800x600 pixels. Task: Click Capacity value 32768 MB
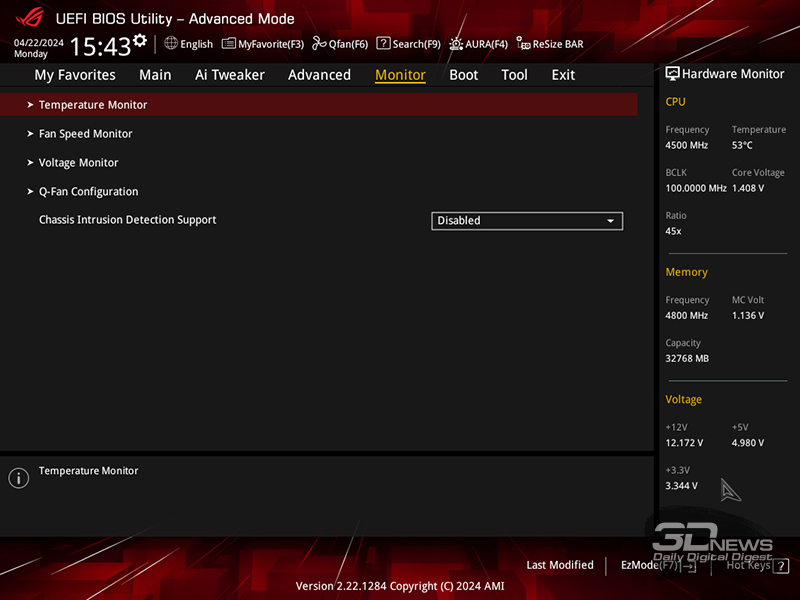[x=687, y=359]
